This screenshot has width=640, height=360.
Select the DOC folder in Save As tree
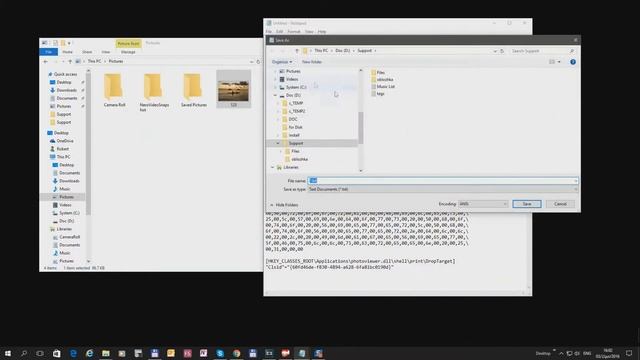(x=293, y=119)
